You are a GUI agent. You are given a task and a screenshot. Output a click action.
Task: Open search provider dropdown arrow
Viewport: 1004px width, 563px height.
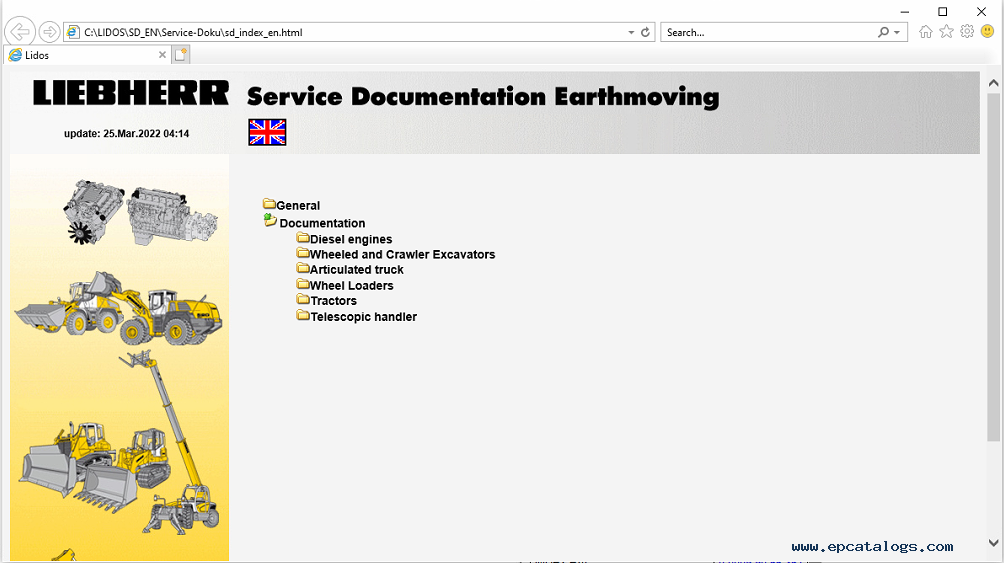tap(897, 32)
